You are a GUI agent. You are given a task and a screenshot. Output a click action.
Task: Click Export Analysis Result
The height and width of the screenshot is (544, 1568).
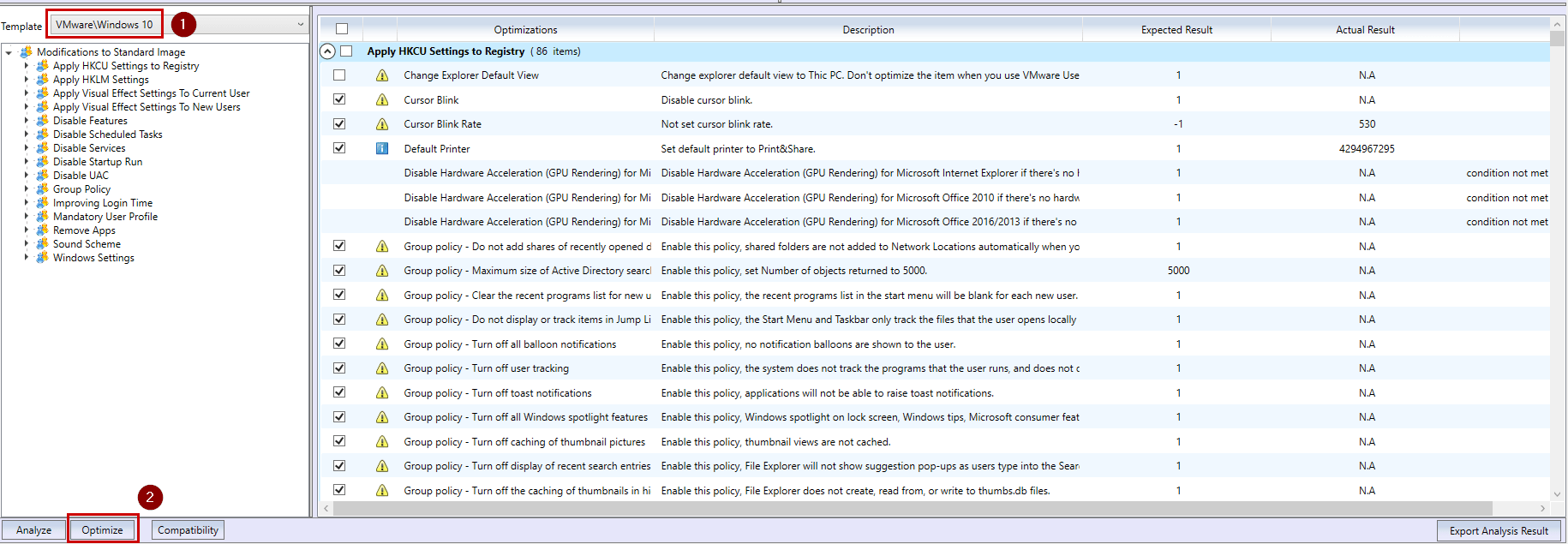pyautogui.click(x=1499, y=531)
